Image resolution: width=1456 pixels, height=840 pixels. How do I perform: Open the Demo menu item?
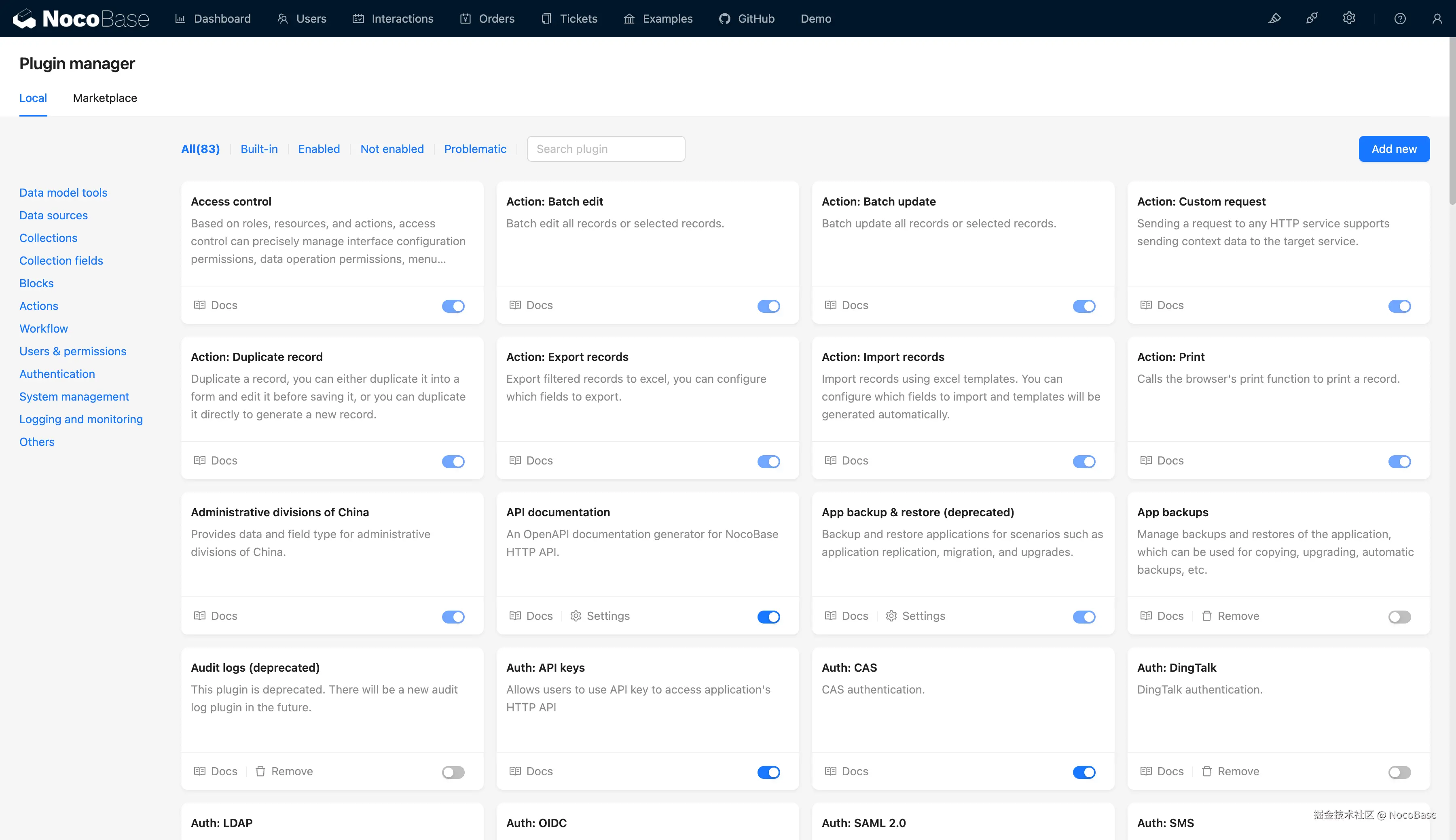[x=816, y=19]
